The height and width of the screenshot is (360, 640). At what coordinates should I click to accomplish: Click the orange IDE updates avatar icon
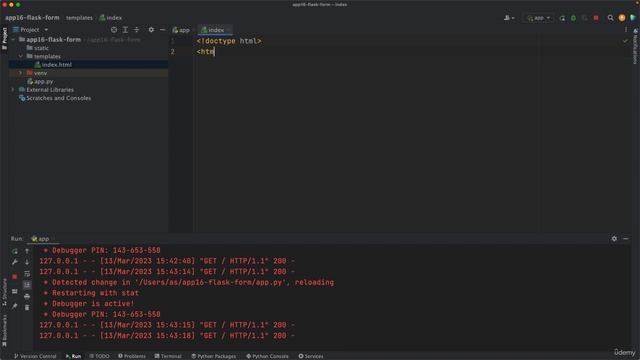click(622, 18)
